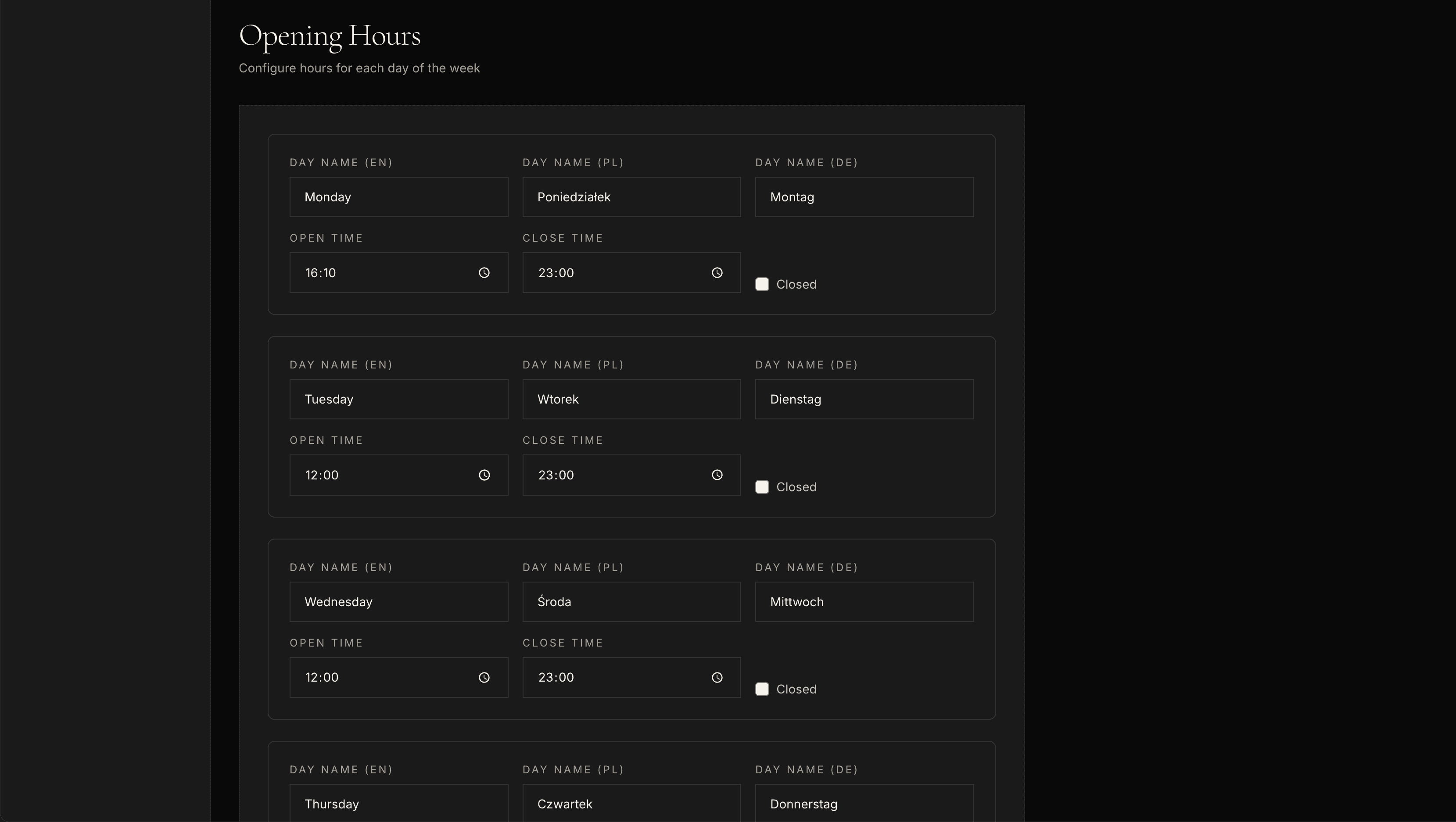This screenshot has height=822, width=1456.
Task: Mark Wednesday as Closed
Action: pos(762,689)
